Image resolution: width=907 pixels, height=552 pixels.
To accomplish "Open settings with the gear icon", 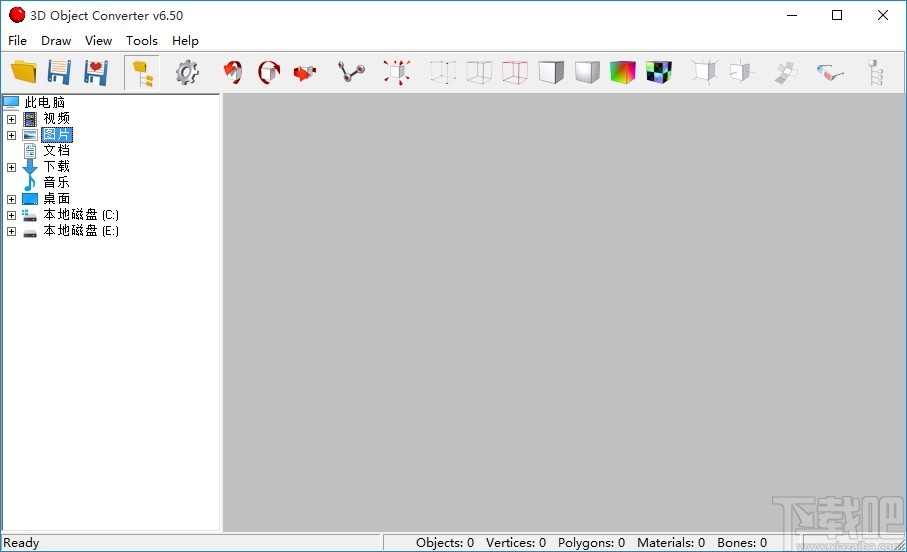I will click(x=187, y=72).
